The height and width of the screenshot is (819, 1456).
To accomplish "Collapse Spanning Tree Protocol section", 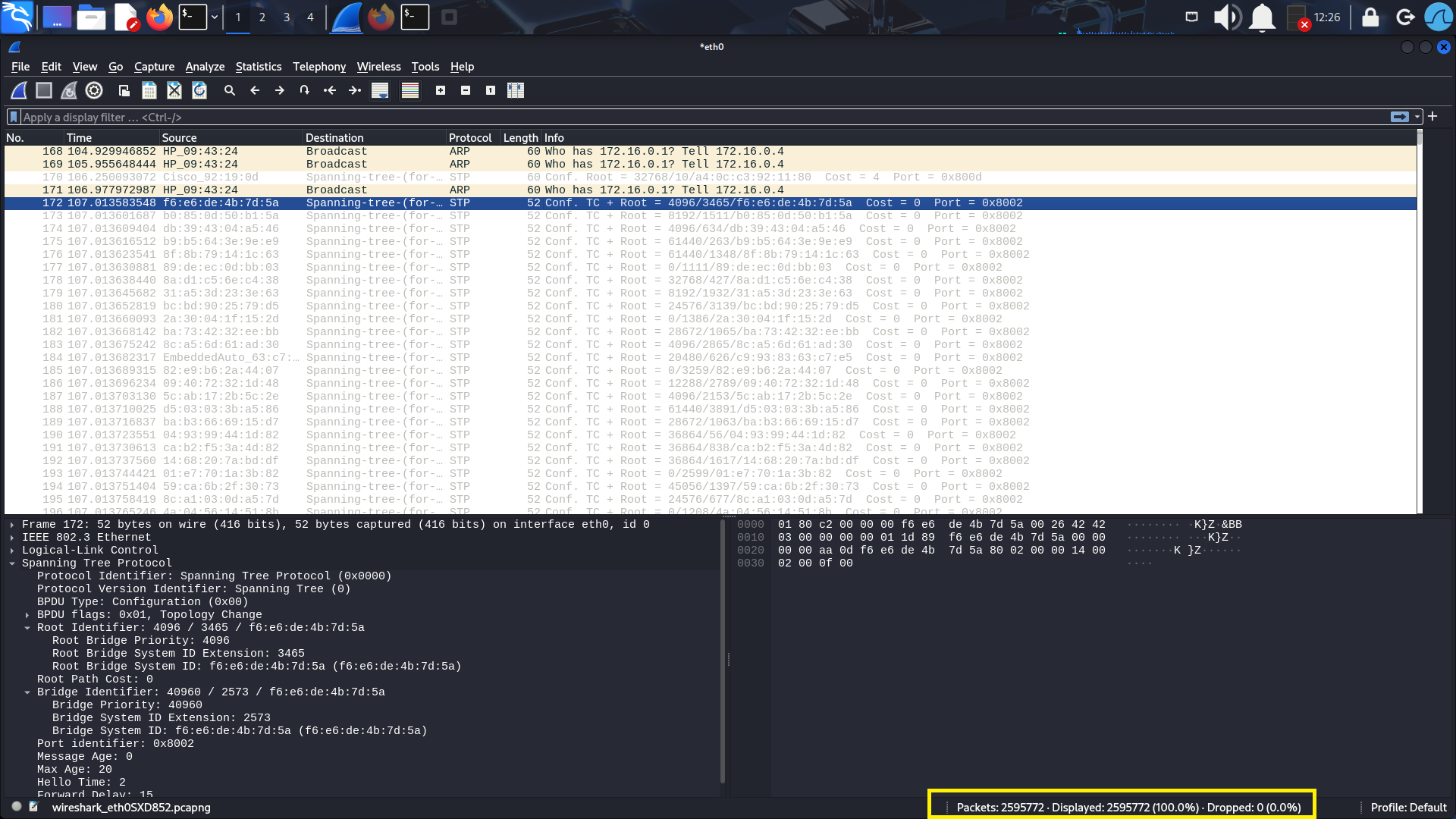I will [x=12, y=563].
